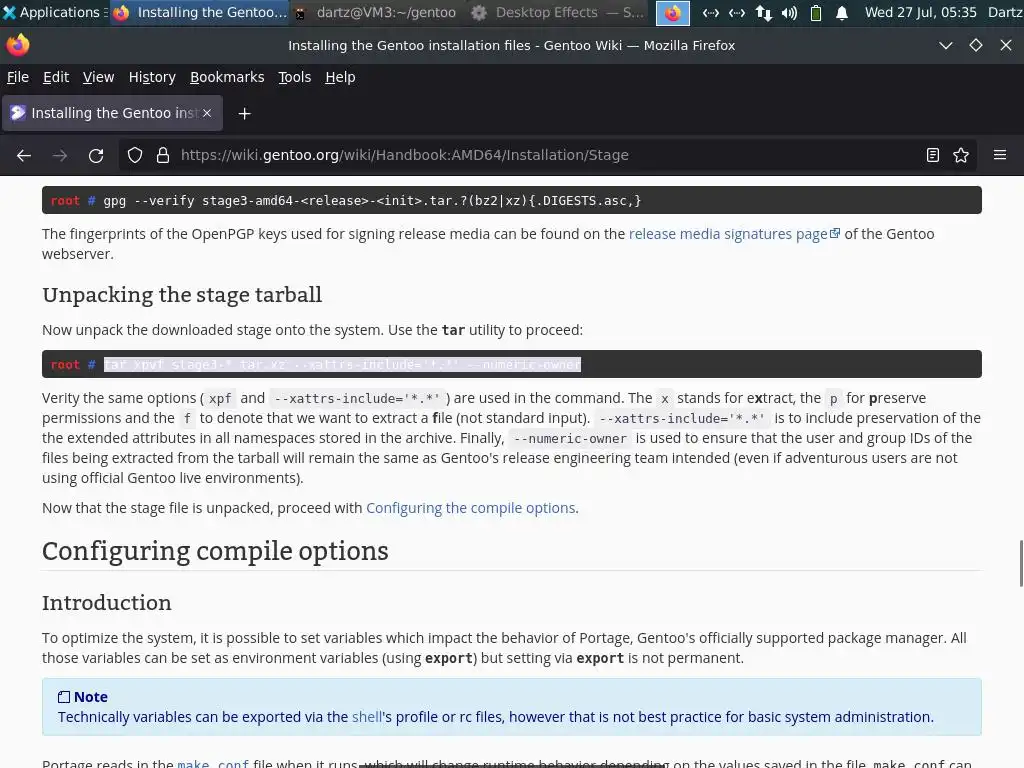The width and height of the screenshot is (1024, 768).
Task: Open a new tab with plus button
Action: pyautogui.click(x=244, y=114)
